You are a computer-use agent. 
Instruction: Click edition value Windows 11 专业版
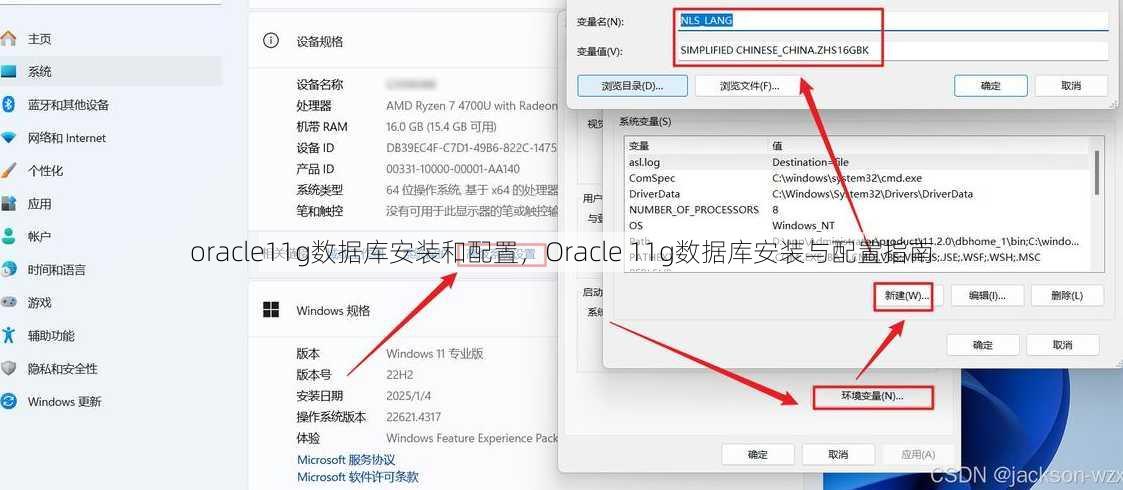point(435,353)
